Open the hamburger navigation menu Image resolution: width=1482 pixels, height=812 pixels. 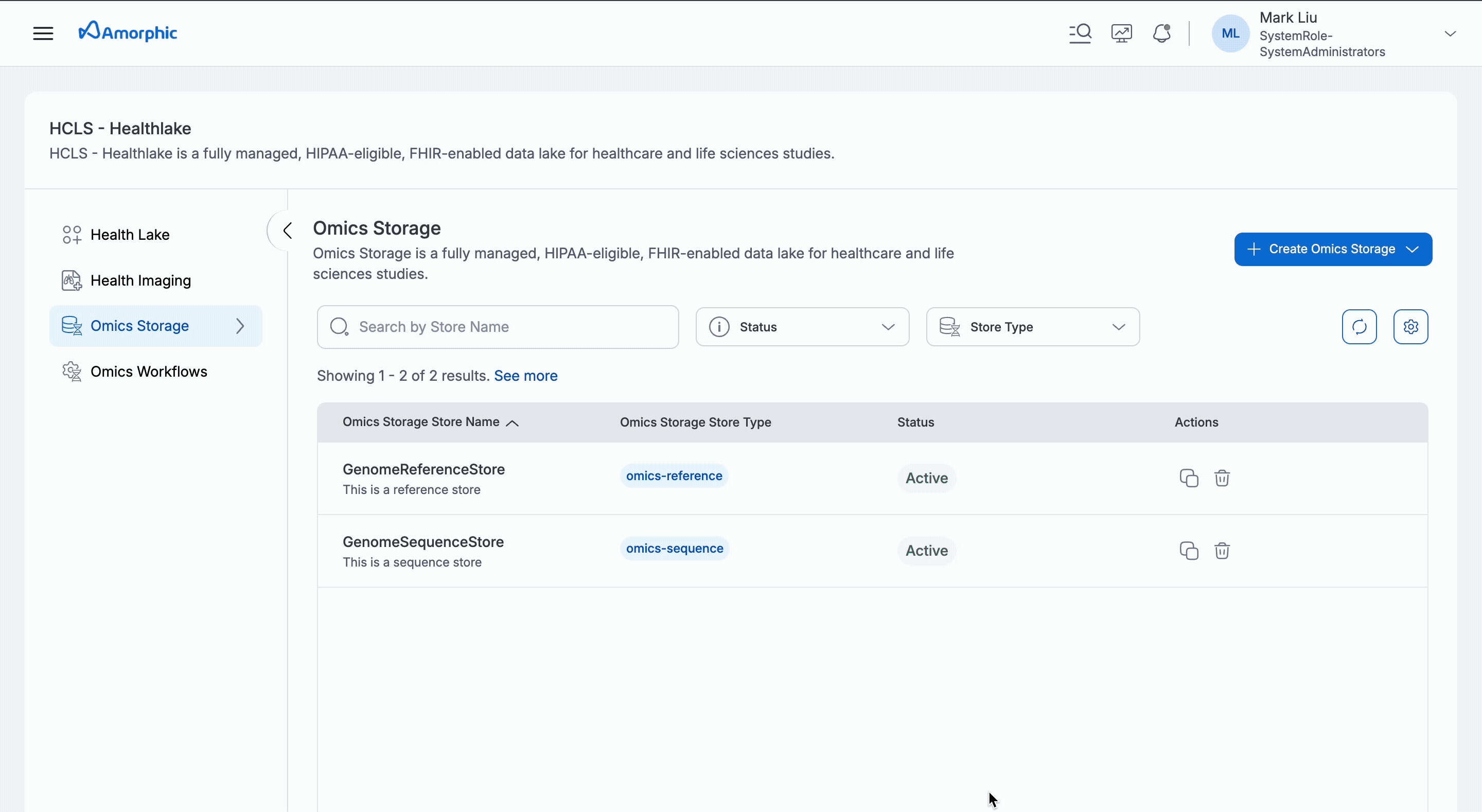tap(43, 33)
